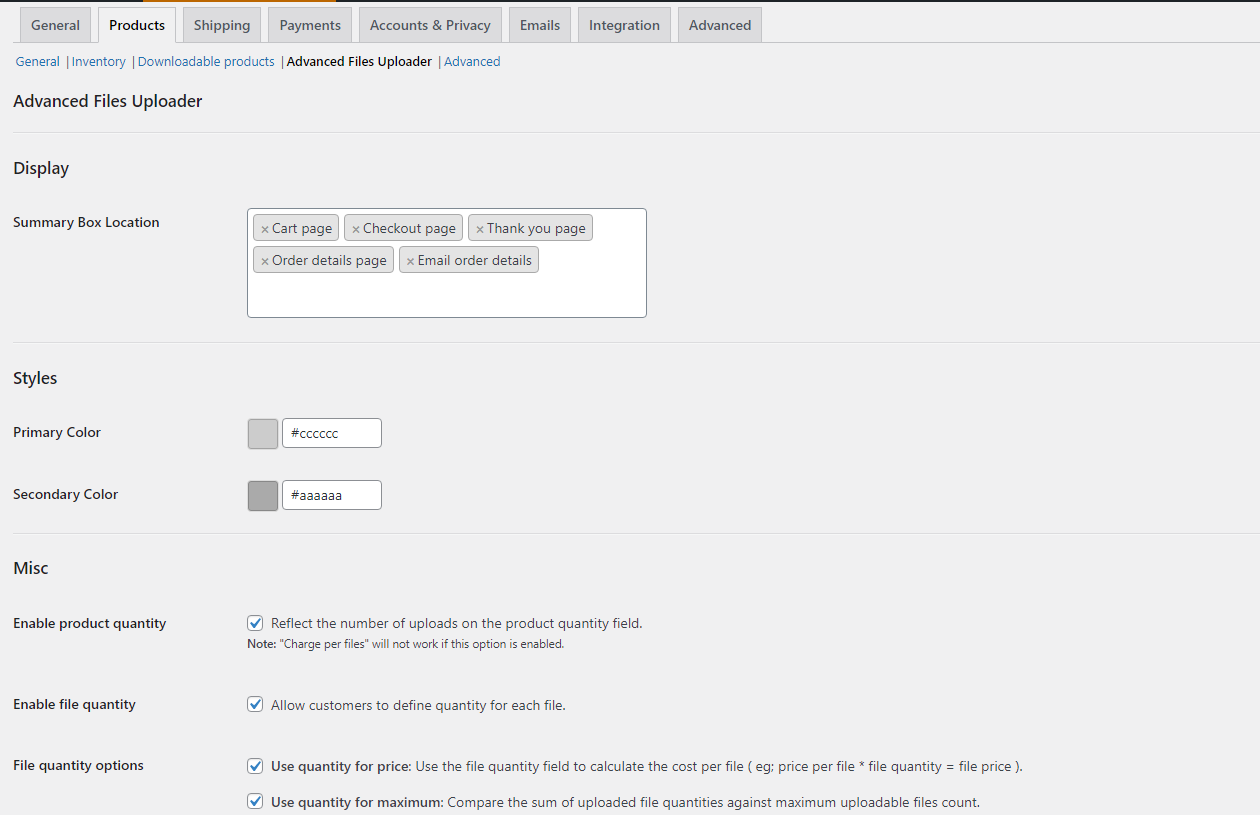Open the Downloadable products link
Viewport: 1260px width, 815px height.
pos(206,62)
